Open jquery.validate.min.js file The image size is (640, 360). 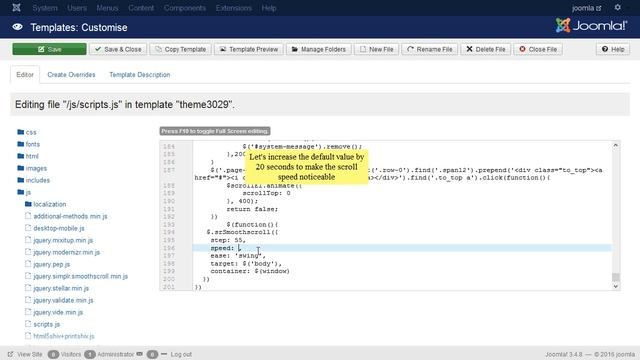pos(63,300)
